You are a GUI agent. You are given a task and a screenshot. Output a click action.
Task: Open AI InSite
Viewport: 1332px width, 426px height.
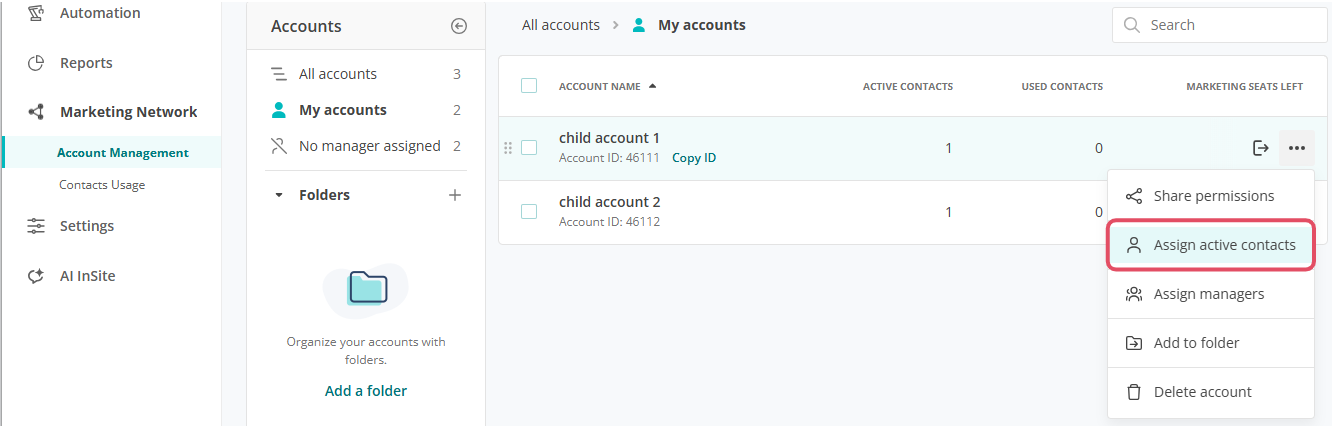coord(87,276)
